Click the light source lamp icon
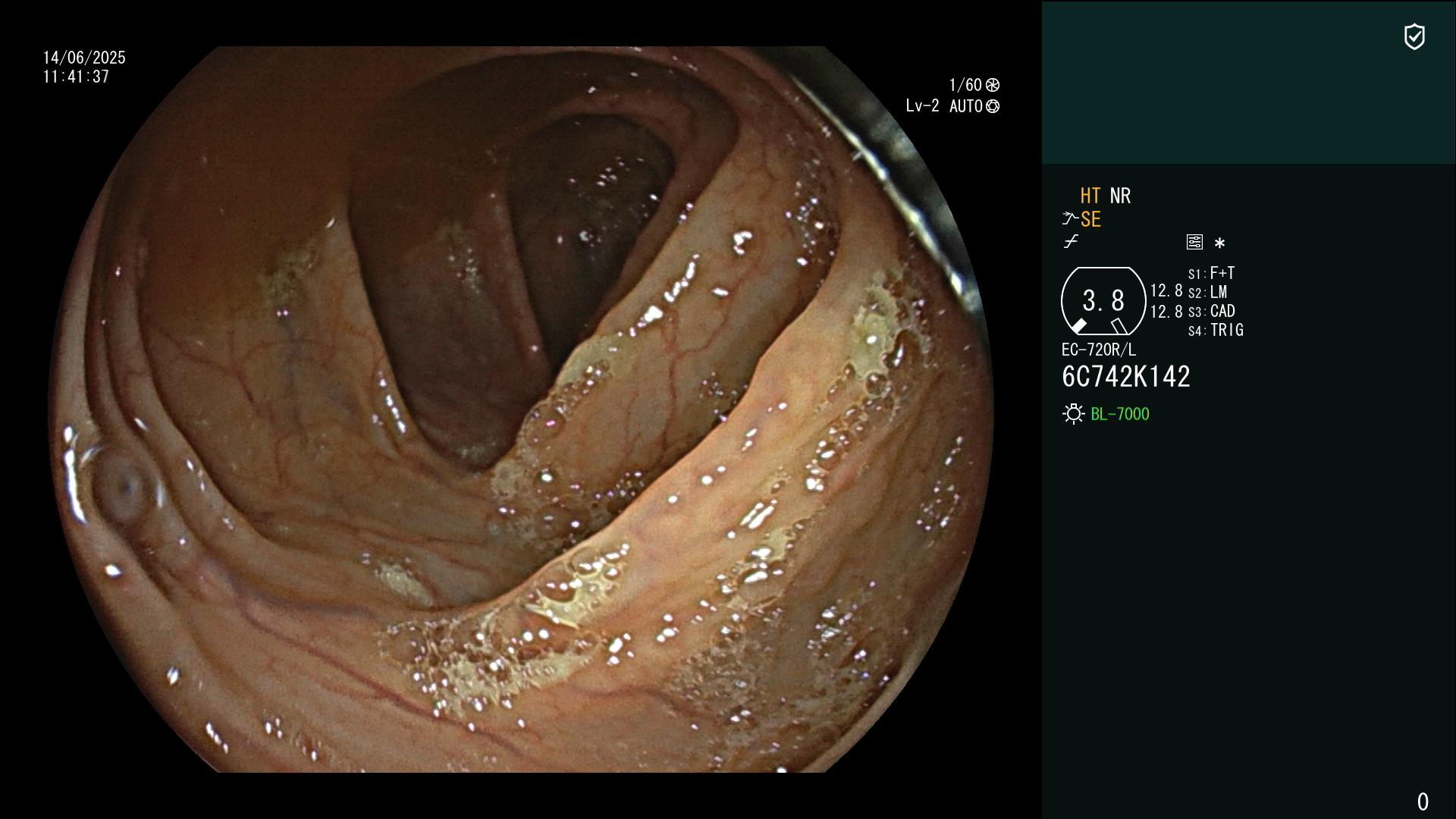Viewport: 1456px width, 819px height. (1073, 414)
